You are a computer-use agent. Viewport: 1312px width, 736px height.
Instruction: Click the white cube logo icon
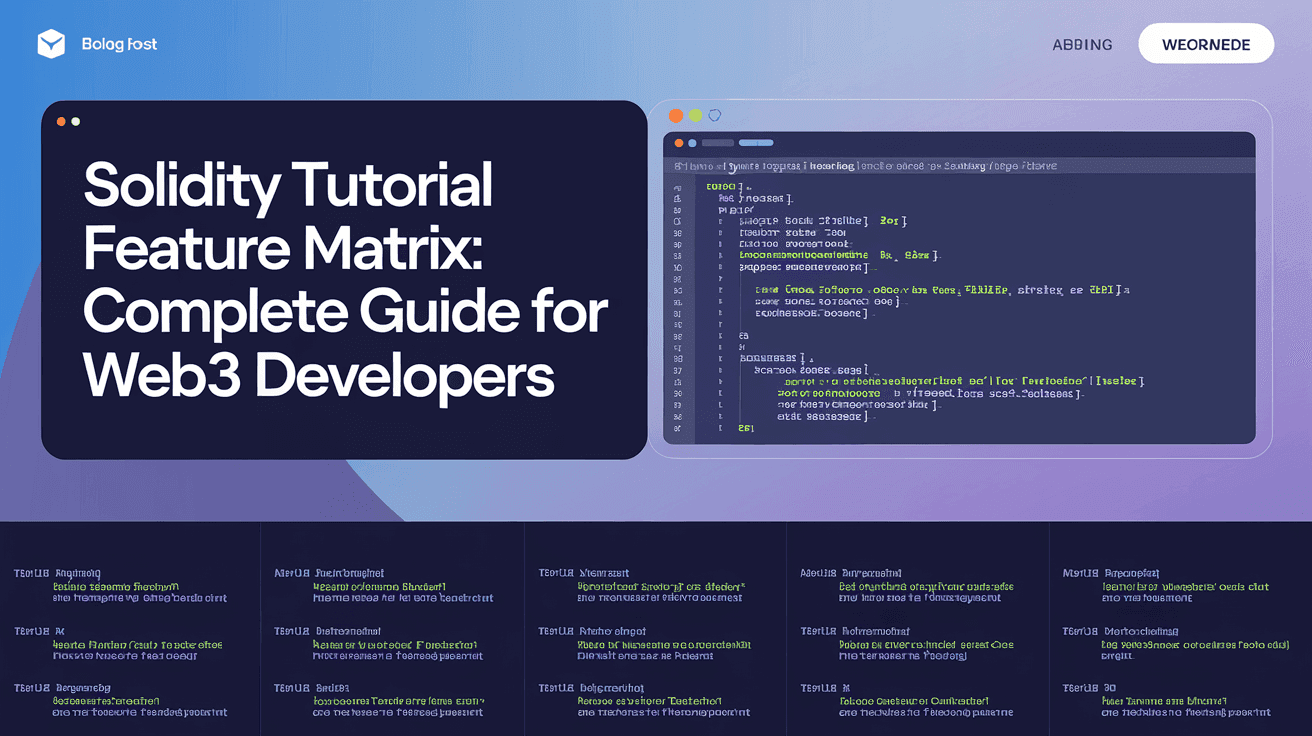pyautogui.click(x=51, y=44)
